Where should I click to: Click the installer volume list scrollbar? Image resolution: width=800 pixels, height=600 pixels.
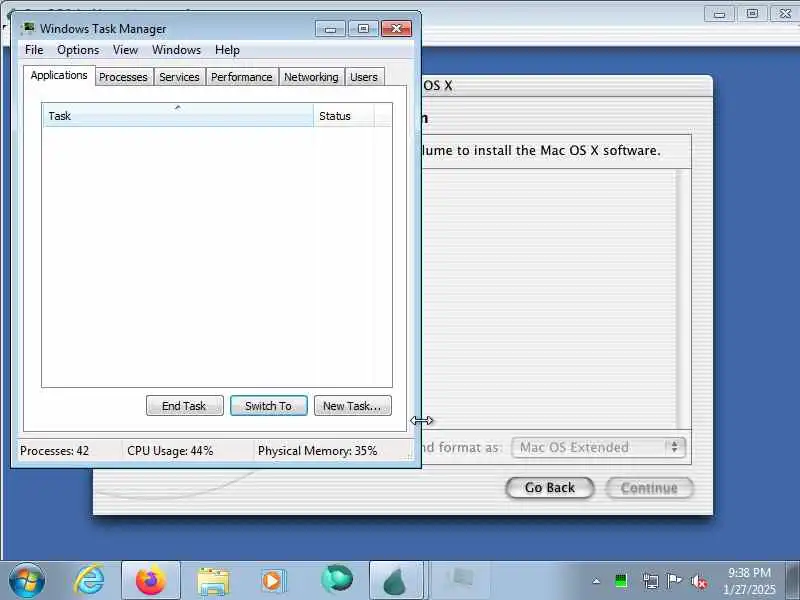(x=679, y=299)
